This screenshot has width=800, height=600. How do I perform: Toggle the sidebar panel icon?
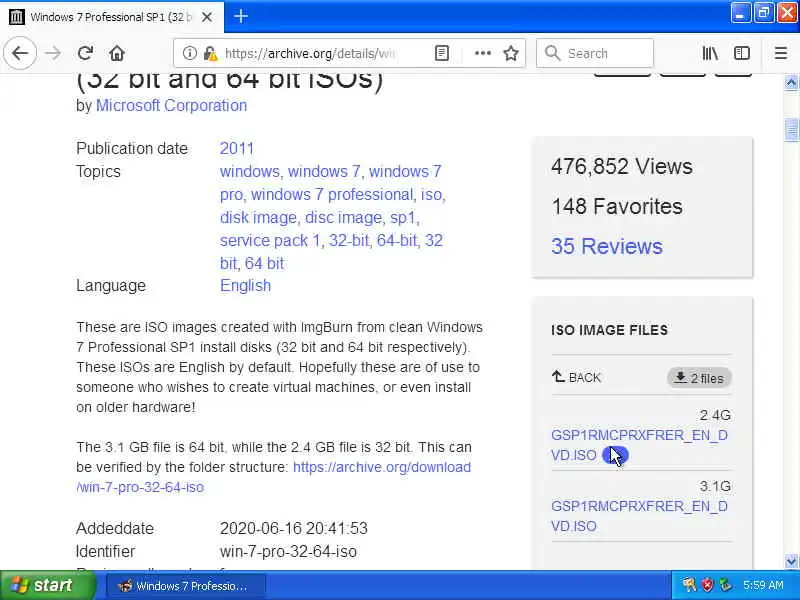(x=741, y=53)
